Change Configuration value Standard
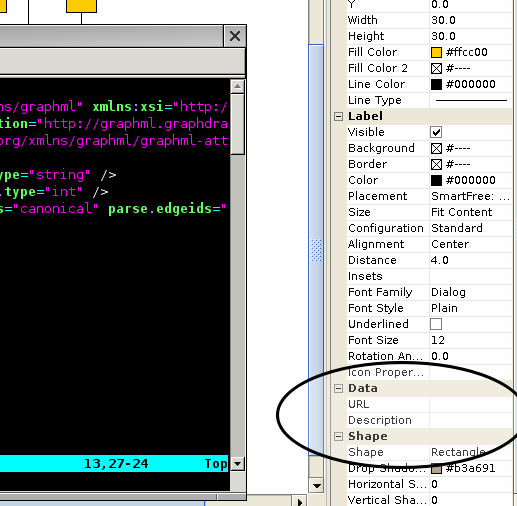The image size is (517, 506). pyautogui.click(x=471, y=228)
